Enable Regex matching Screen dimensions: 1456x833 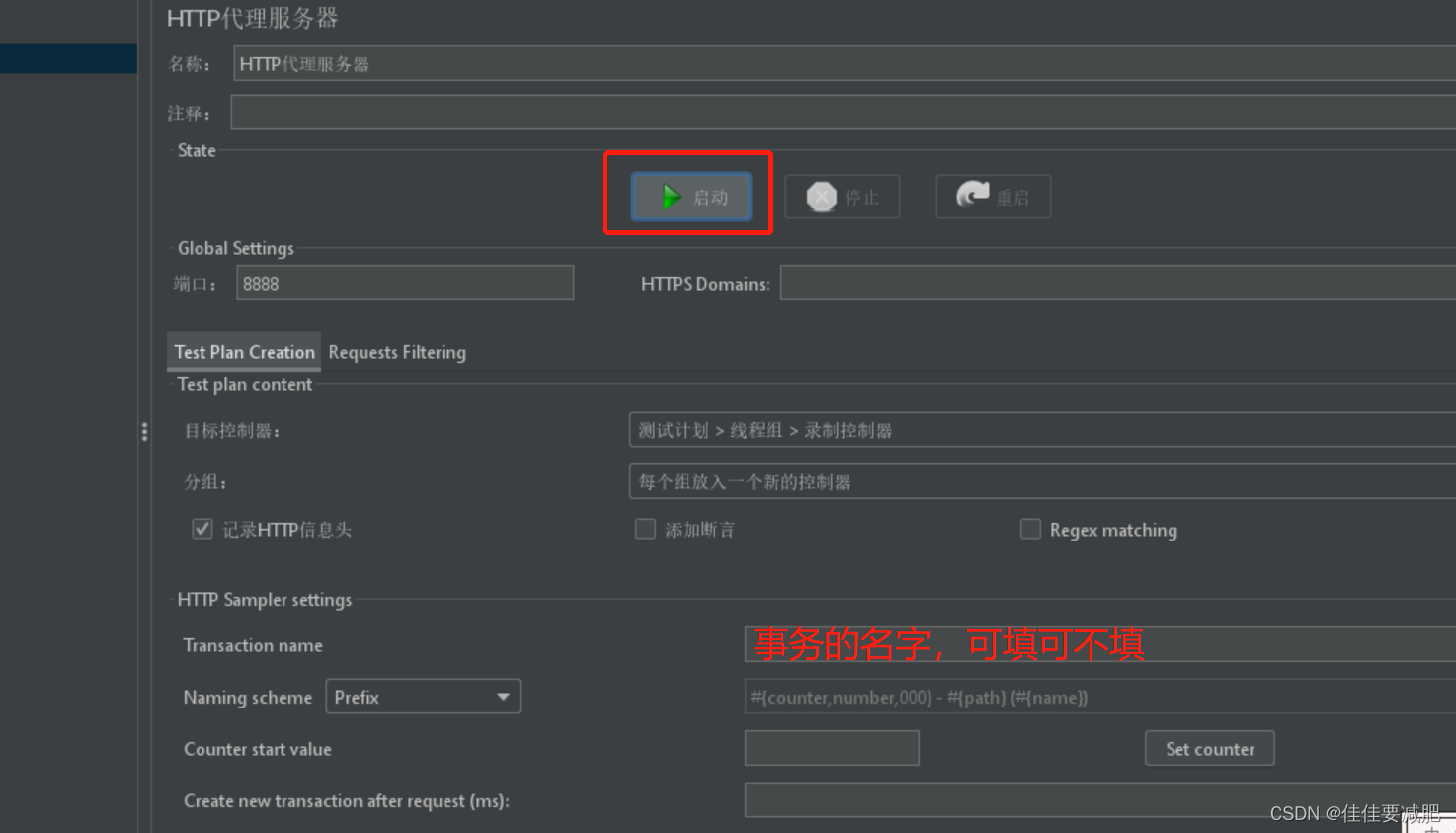point(1030,529)
